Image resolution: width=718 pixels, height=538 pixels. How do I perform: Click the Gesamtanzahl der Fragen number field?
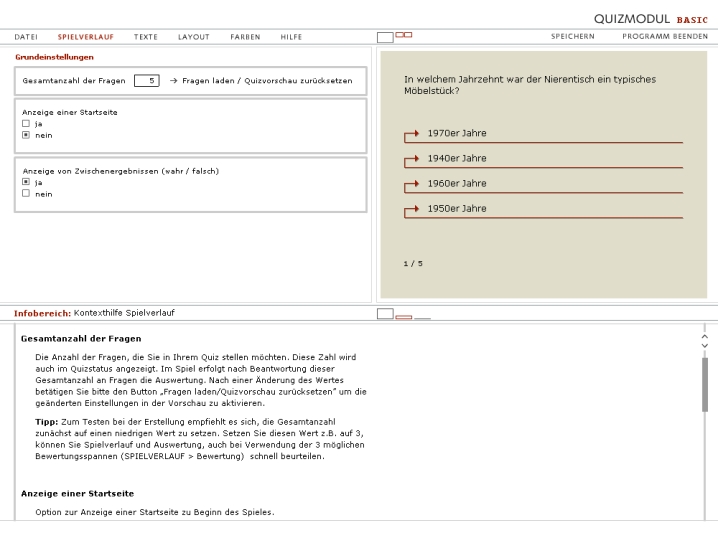[x=147, y=81]
